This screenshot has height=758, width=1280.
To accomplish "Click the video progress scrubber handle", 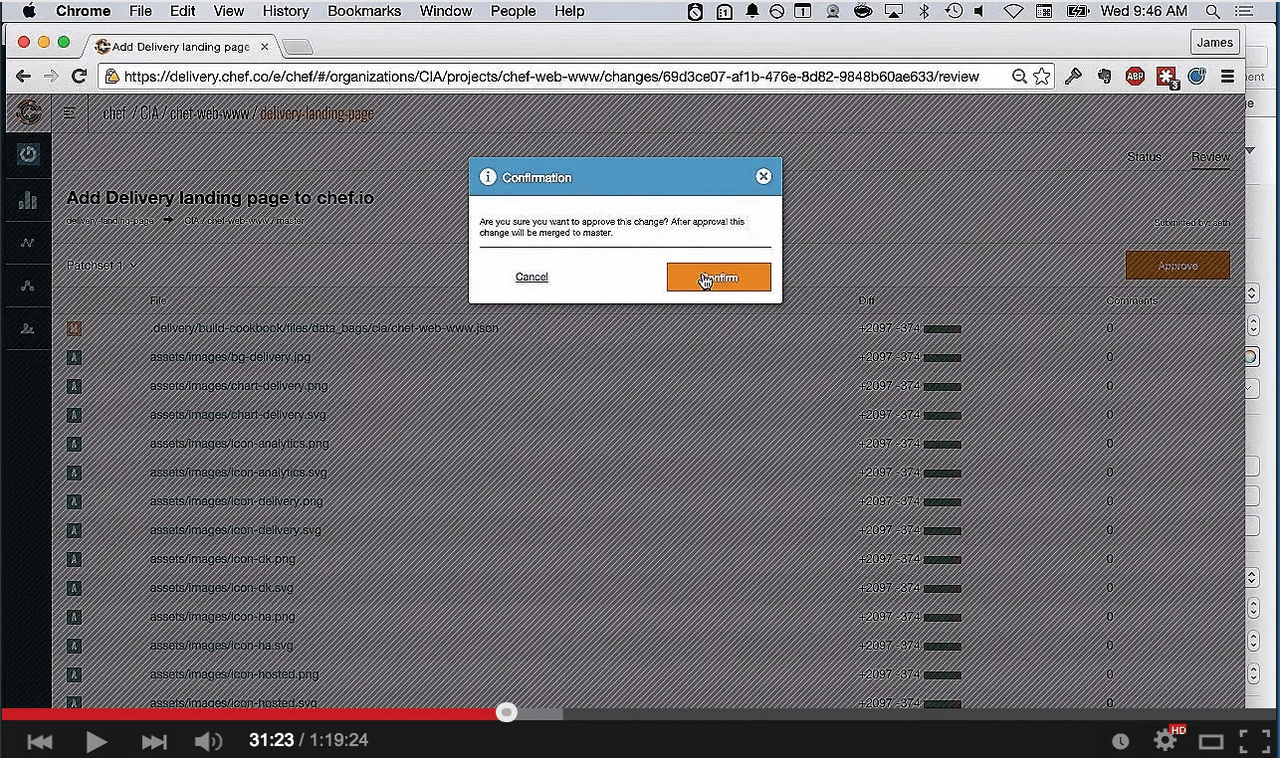I will coord(507,713).
